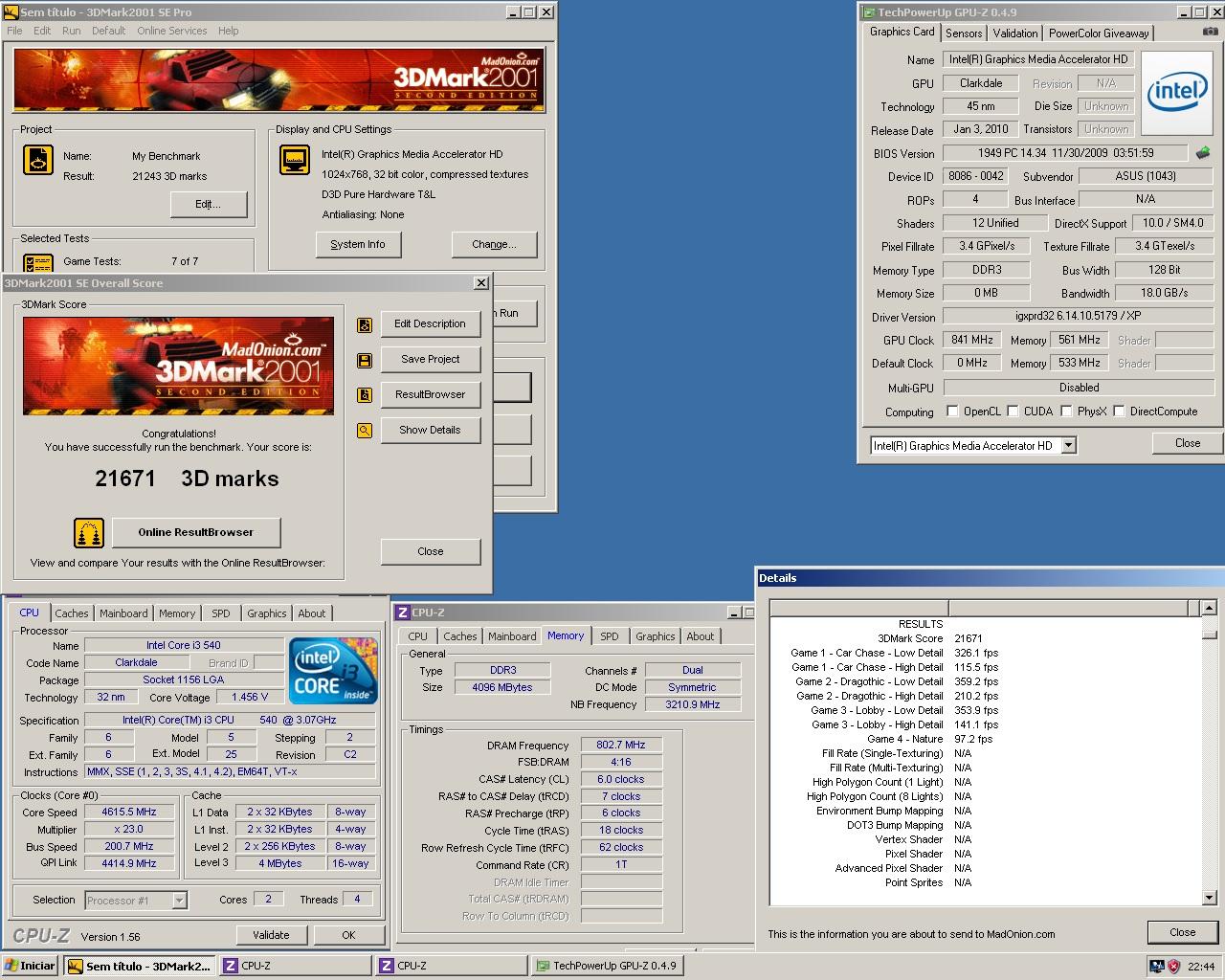The width and height of the screenshot is (1225, 980).
Task: Click the Show Details button
Action: (431, 431)
